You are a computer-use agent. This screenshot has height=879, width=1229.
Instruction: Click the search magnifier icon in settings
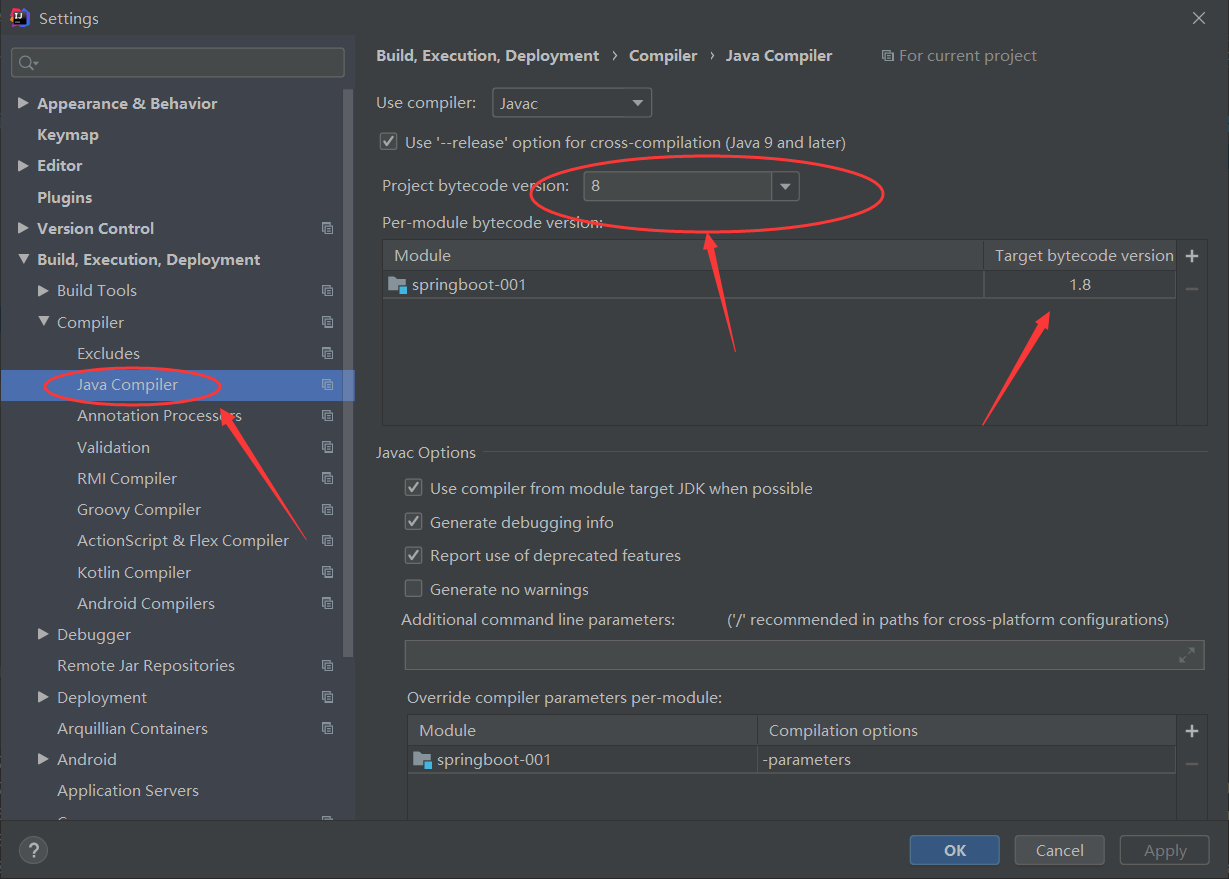pos(27,62)
